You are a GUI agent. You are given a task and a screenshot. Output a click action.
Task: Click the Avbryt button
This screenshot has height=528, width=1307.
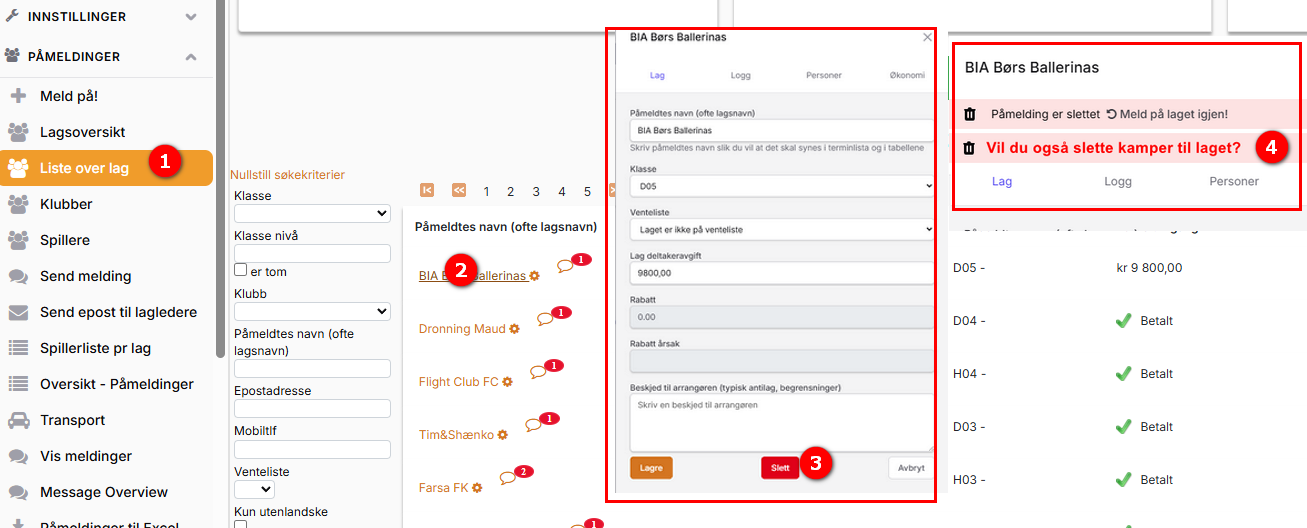click(911, 468)
